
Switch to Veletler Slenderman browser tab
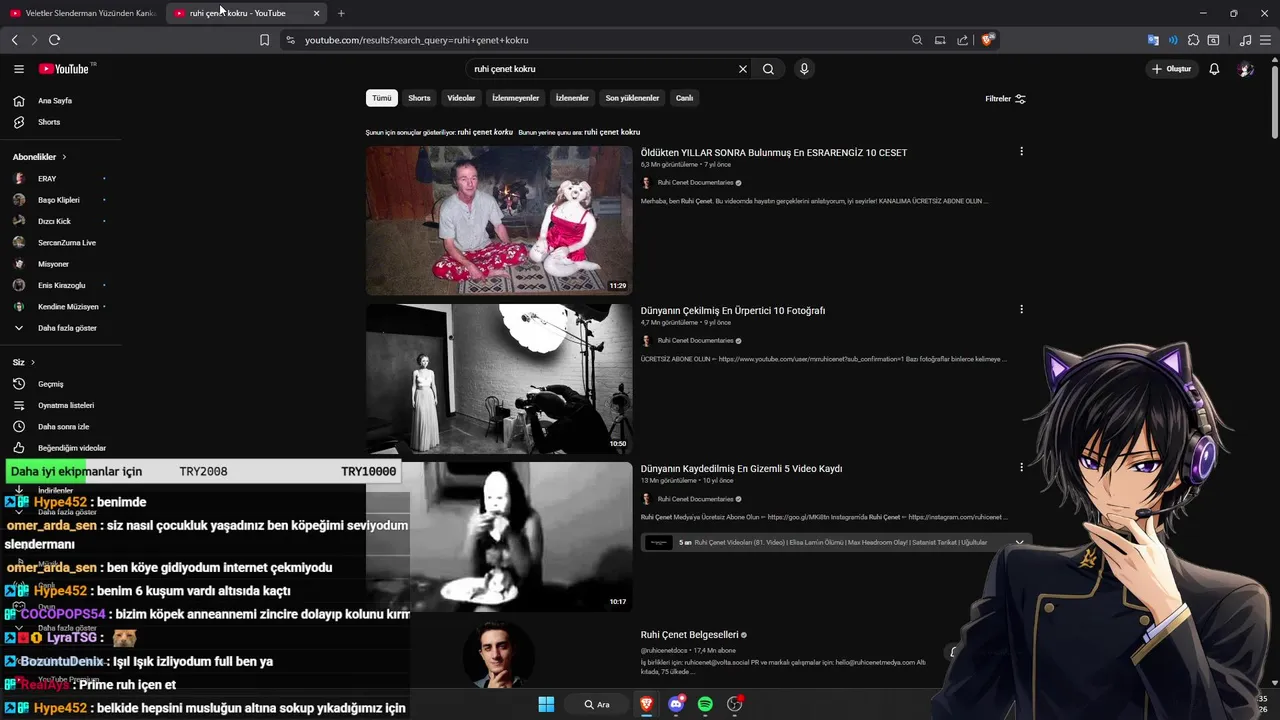point(83,13)
